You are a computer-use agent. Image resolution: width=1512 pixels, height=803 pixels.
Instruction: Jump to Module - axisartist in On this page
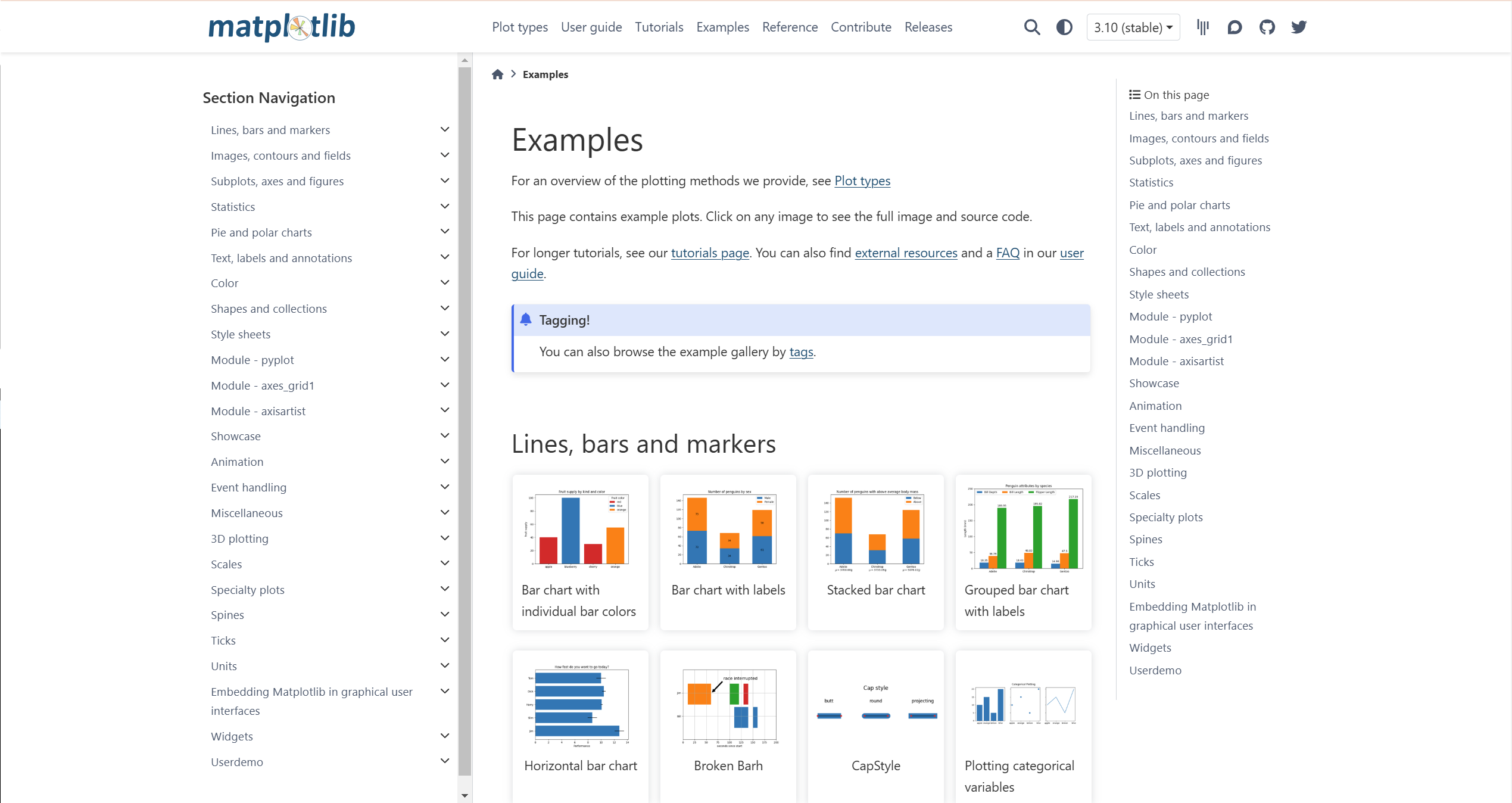tap(1176, 362)
